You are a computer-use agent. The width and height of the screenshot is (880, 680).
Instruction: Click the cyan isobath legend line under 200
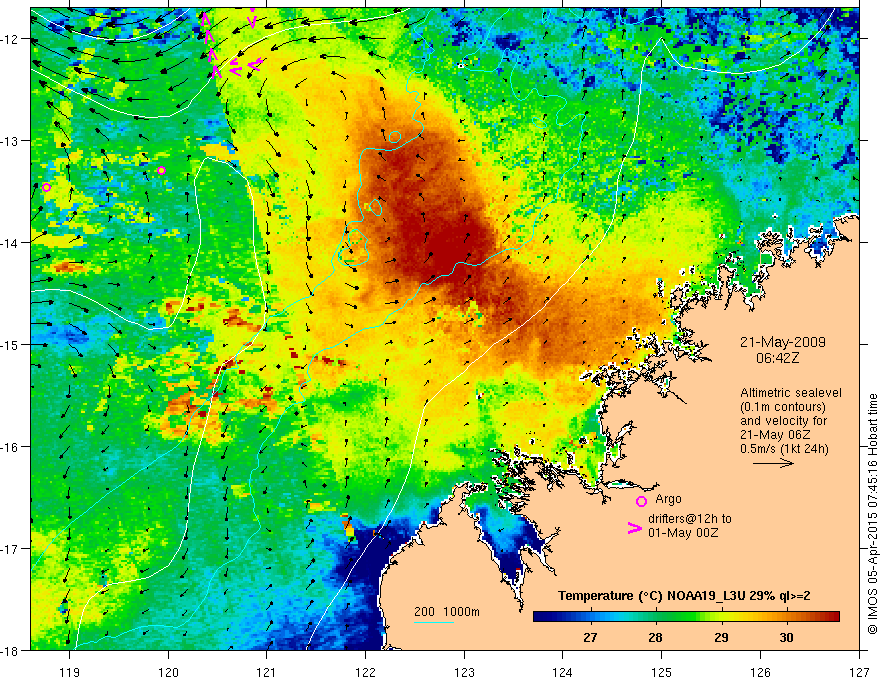point(433,622)
